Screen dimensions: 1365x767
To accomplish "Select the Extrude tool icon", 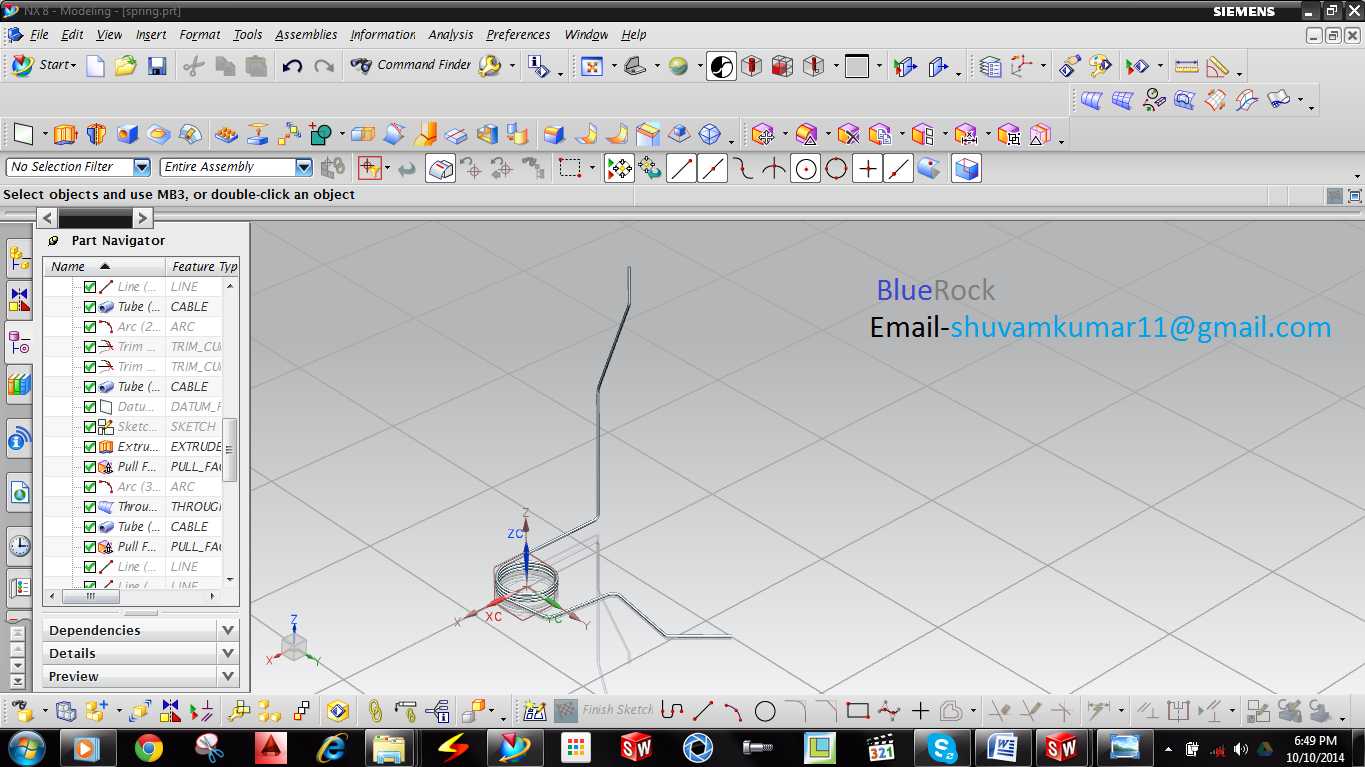I will point(65,134).
